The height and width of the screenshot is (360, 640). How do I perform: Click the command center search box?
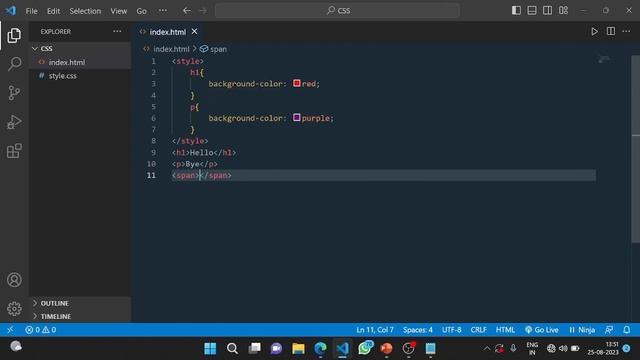click(x=337, y=11)
